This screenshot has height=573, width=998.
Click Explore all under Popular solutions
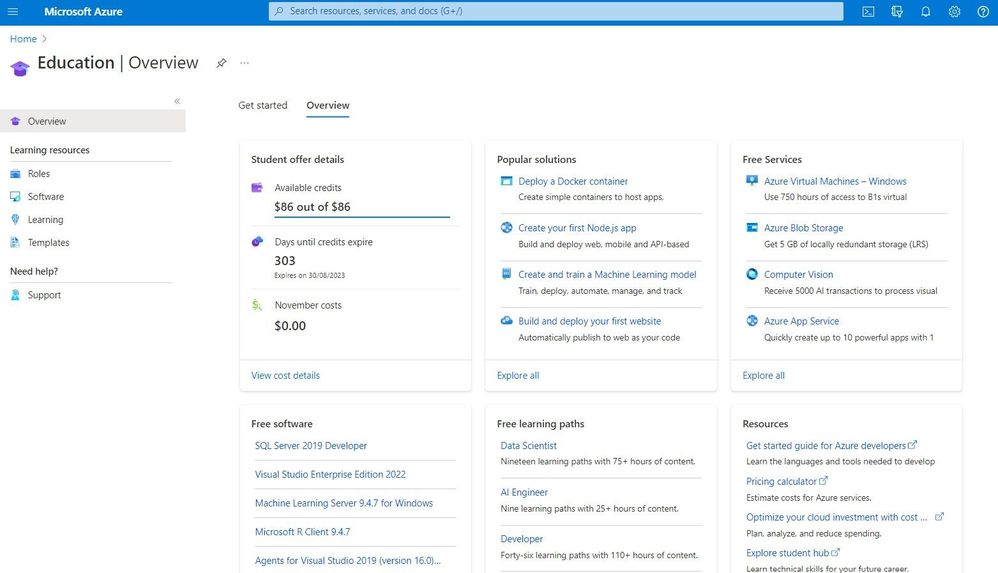tap(518, 376)
